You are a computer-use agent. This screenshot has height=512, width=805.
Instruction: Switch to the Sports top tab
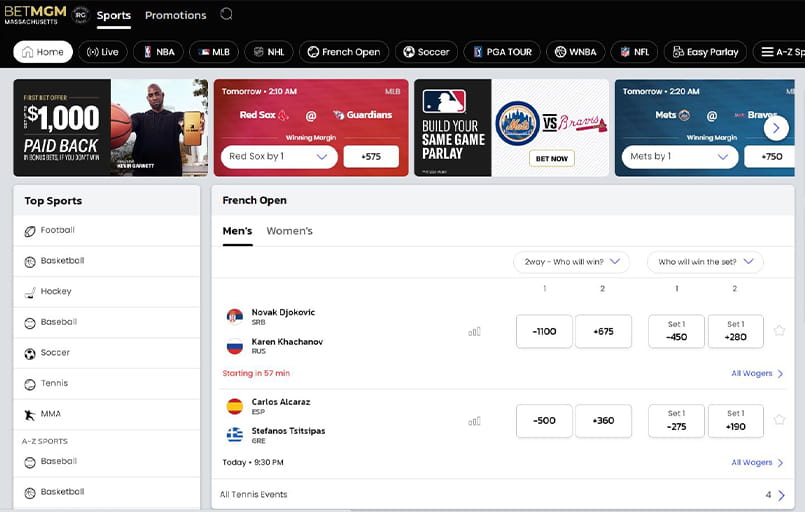coord(113,15)
